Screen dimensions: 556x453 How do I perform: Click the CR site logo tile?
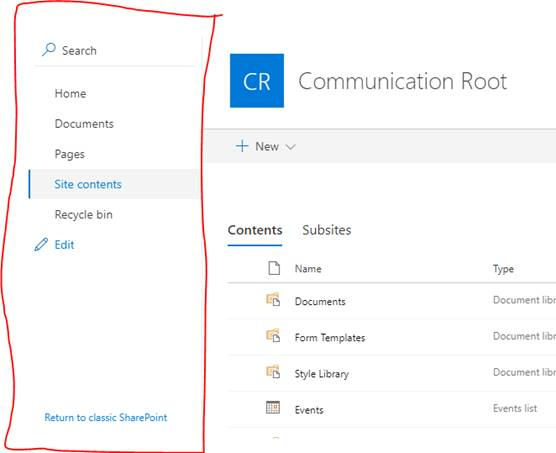pos(257,80)
